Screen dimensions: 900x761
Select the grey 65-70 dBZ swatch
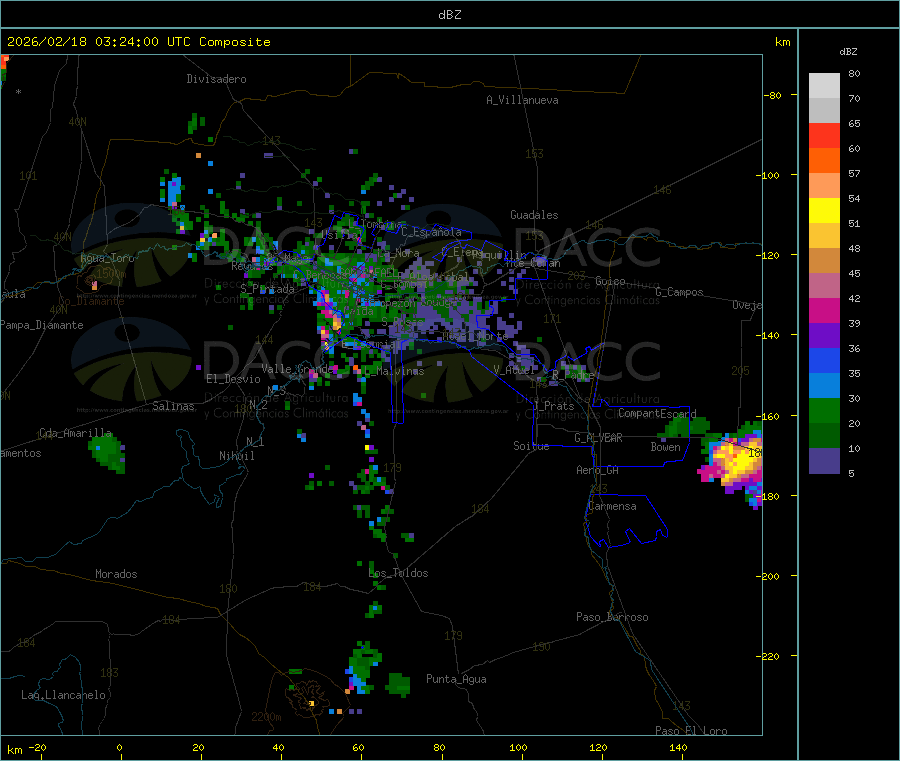824,111
